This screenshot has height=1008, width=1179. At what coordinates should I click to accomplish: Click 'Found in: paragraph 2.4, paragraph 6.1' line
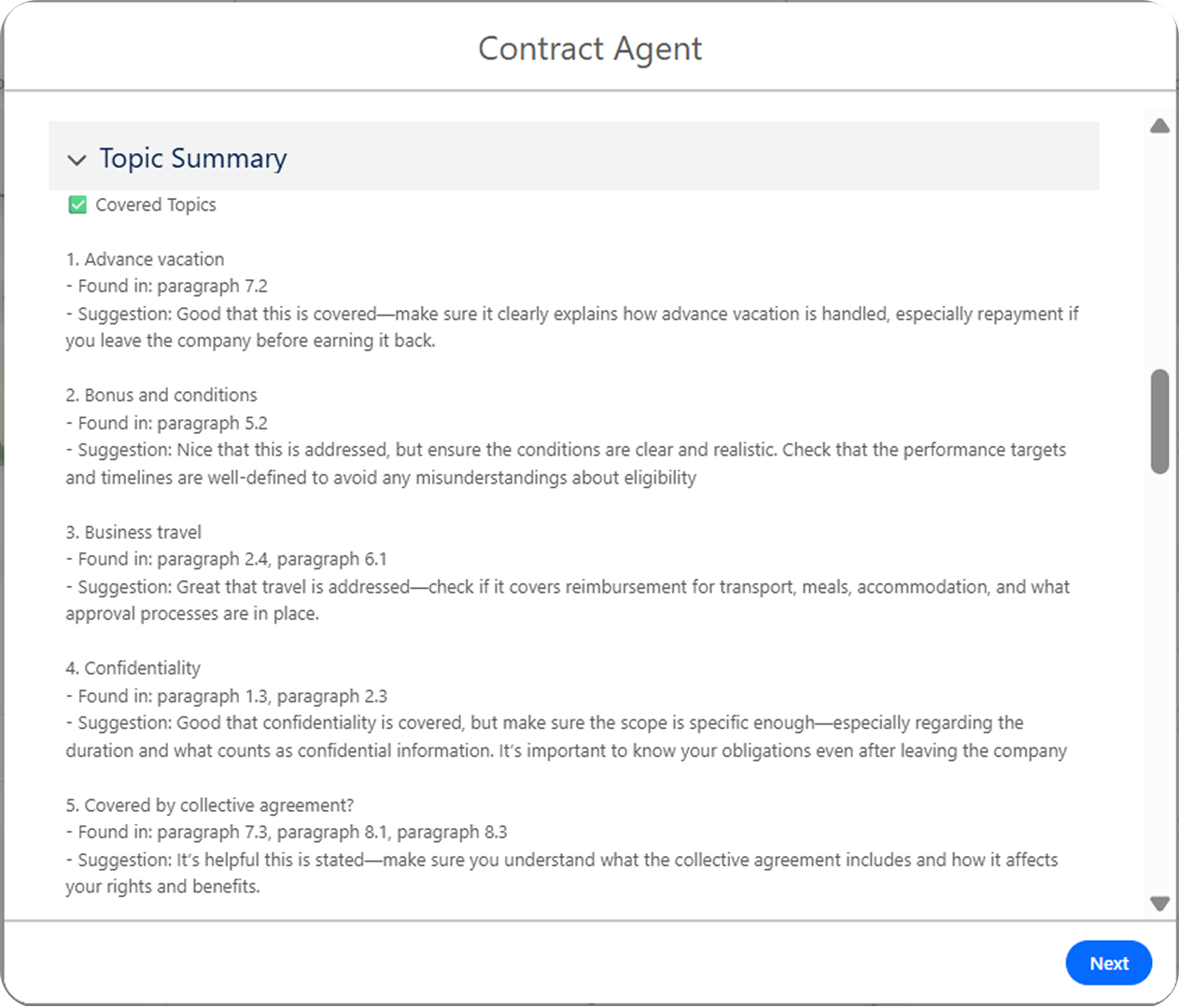coord(226,559)
